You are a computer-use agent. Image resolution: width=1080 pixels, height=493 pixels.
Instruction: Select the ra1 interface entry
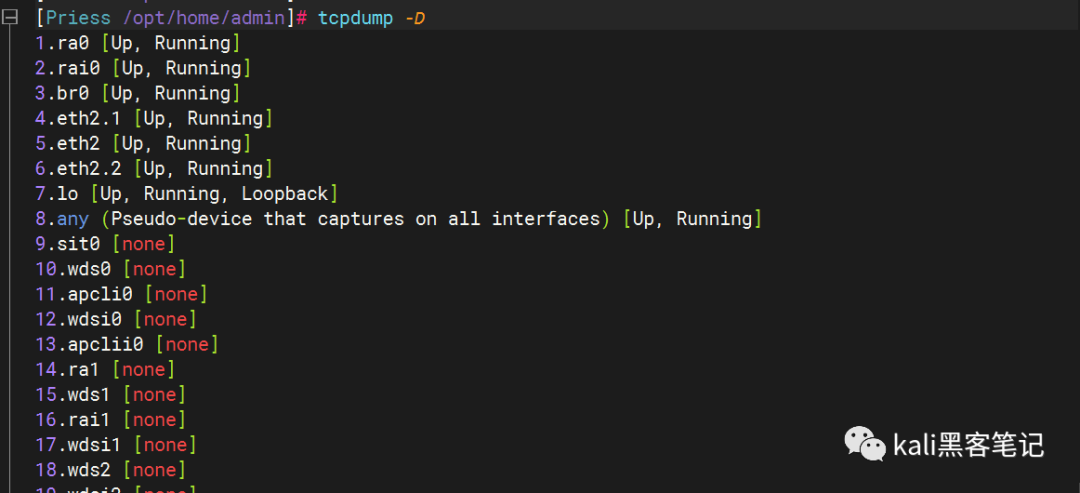coord(105,370)
